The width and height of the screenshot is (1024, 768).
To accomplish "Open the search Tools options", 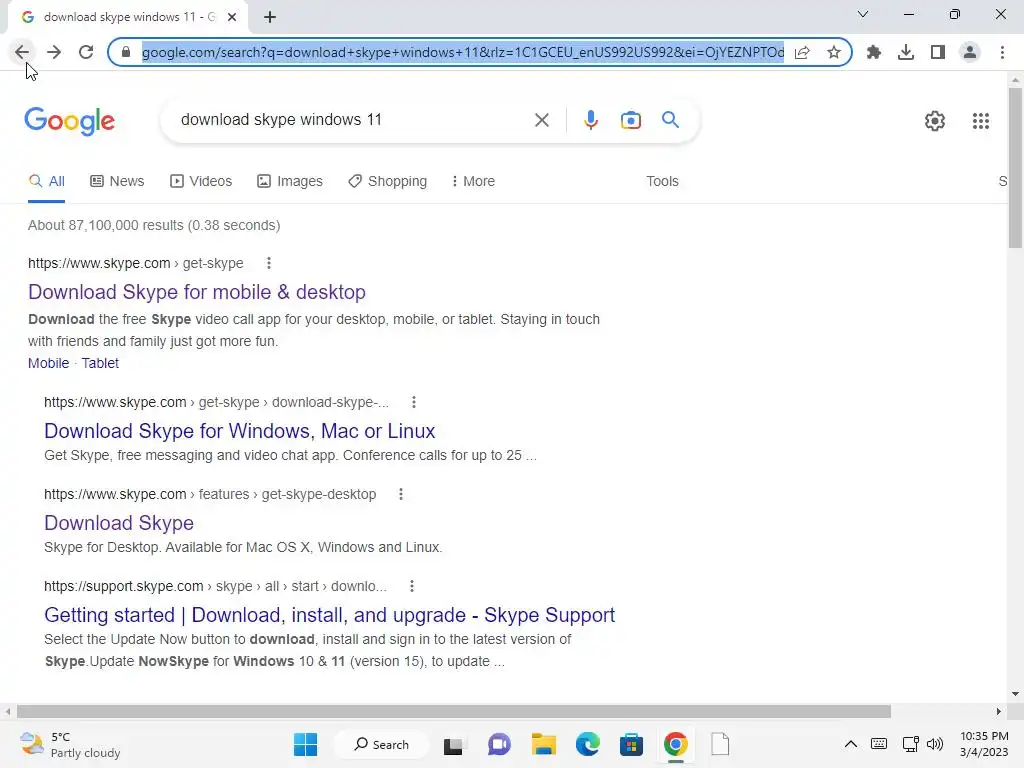I will coord(662,181).
